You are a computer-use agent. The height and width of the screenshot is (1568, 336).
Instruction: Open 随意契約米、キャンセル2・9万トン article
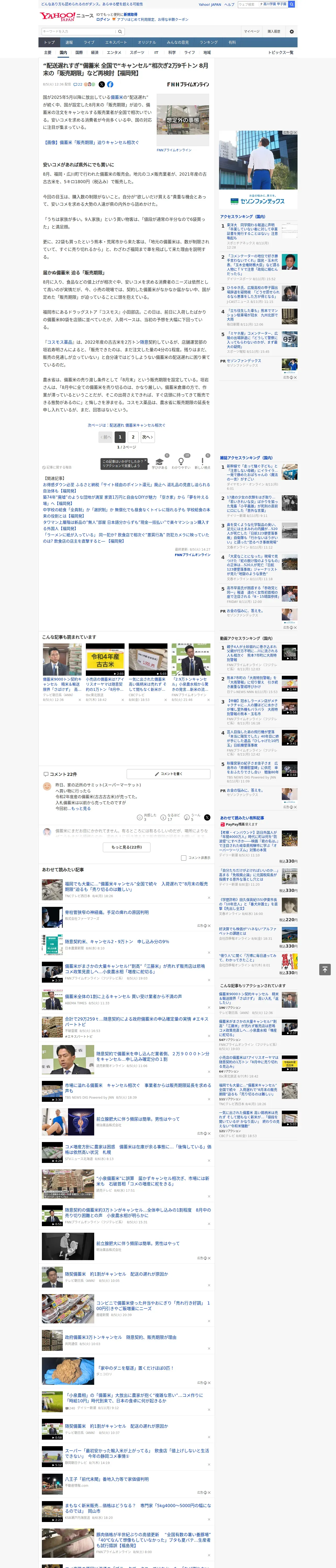pos(117,942)
